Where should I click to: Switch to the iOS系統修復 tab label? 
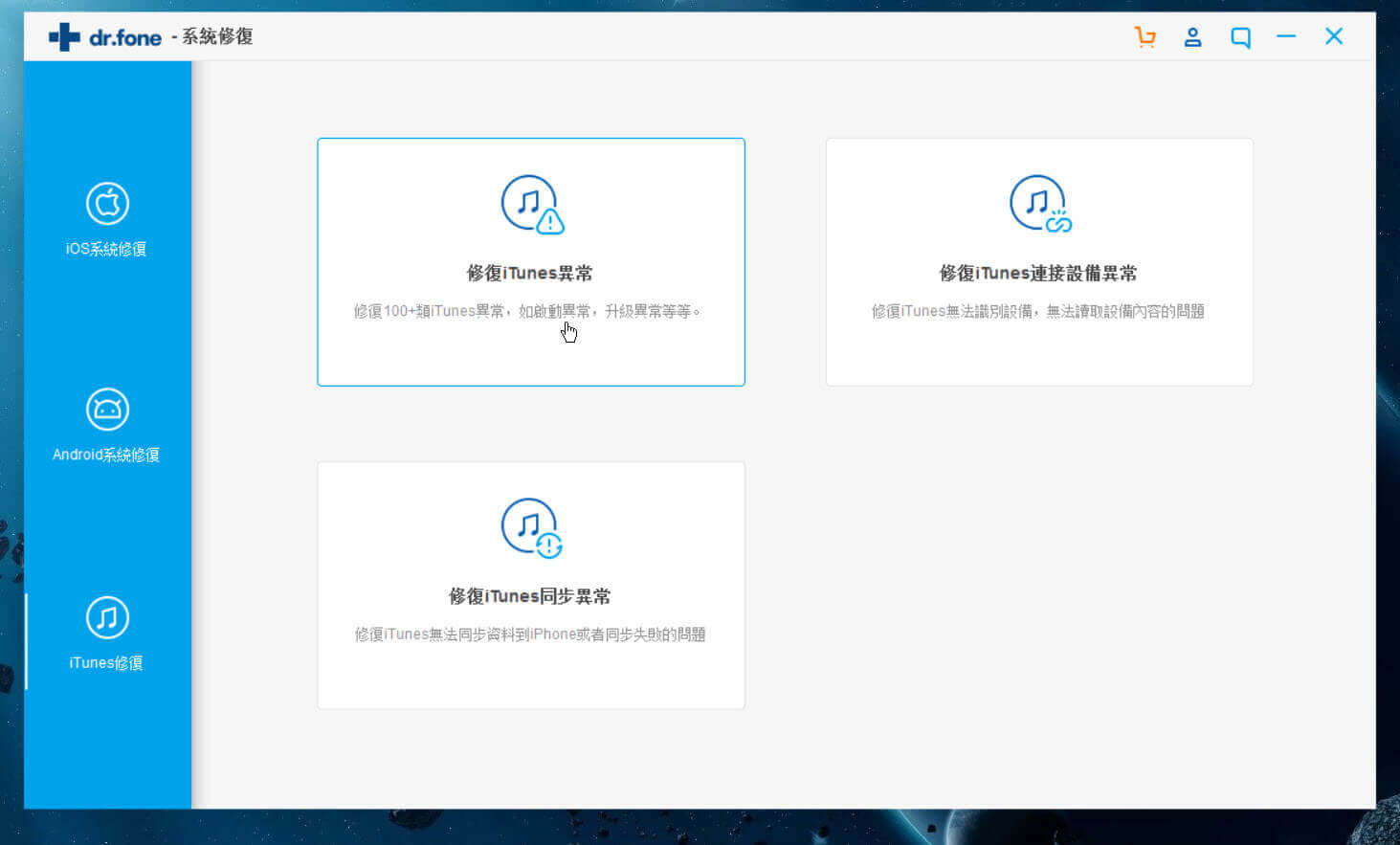click(106, 249)
